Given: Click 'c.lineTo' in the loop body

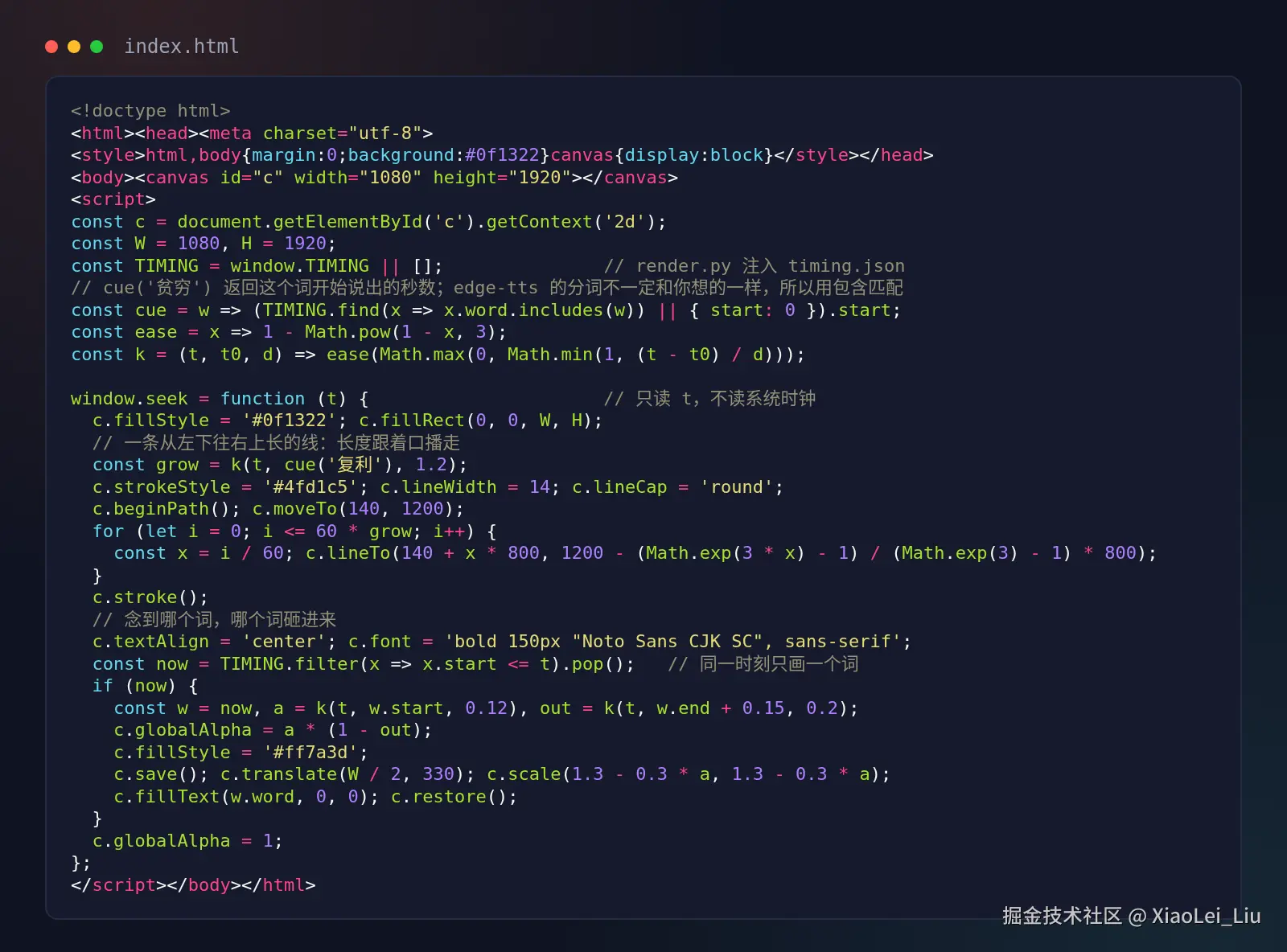Looking at the screenshot, I should (x=347, y=553).
